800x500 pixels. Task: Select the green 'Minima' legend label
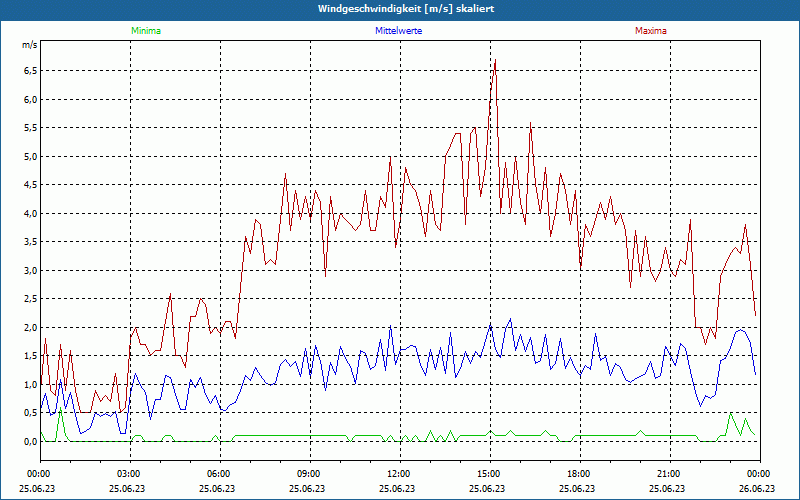(146, 31)
